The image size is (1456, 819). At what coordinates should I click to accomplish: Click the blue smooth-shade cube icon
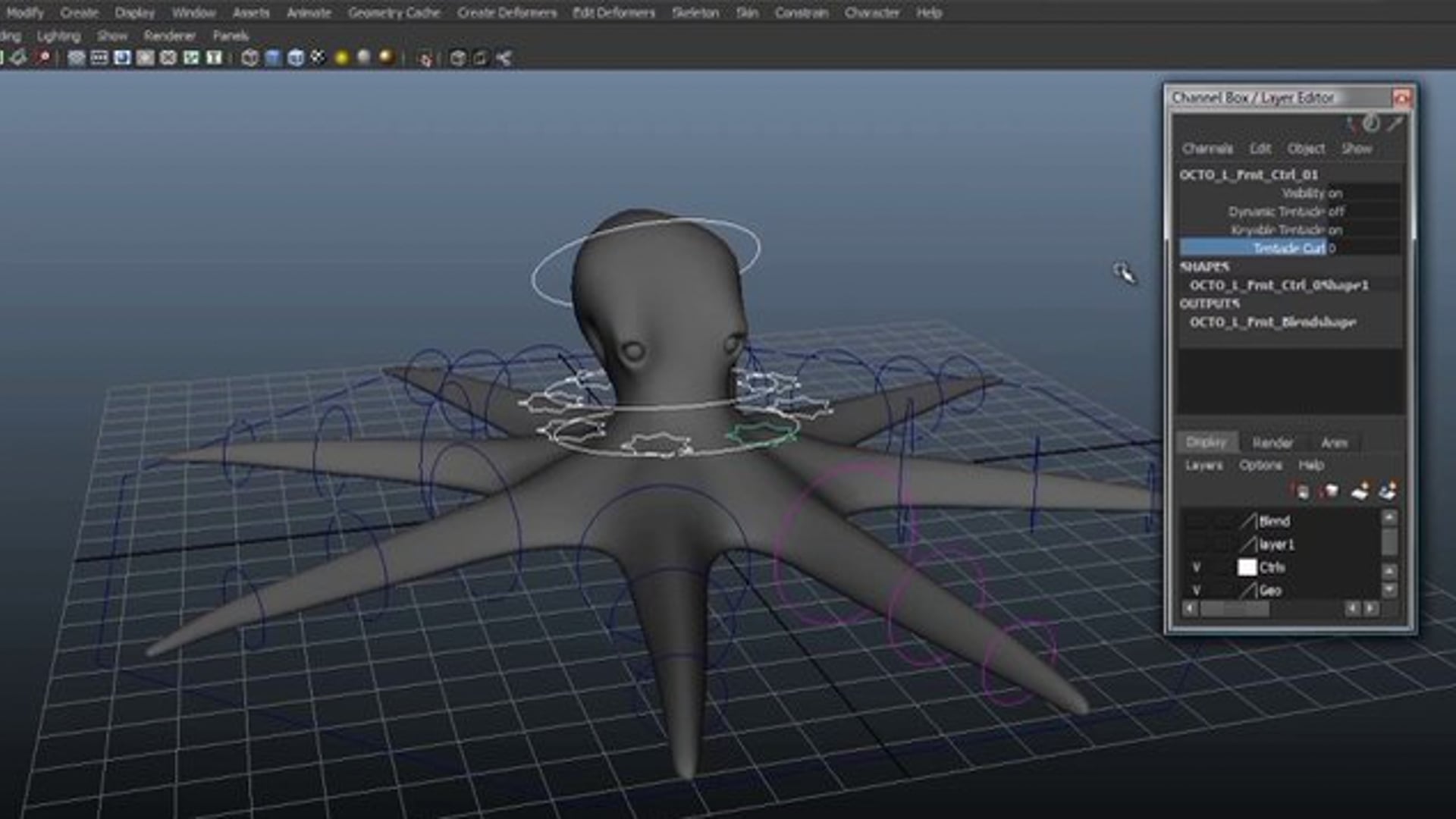tap(273, 58)
